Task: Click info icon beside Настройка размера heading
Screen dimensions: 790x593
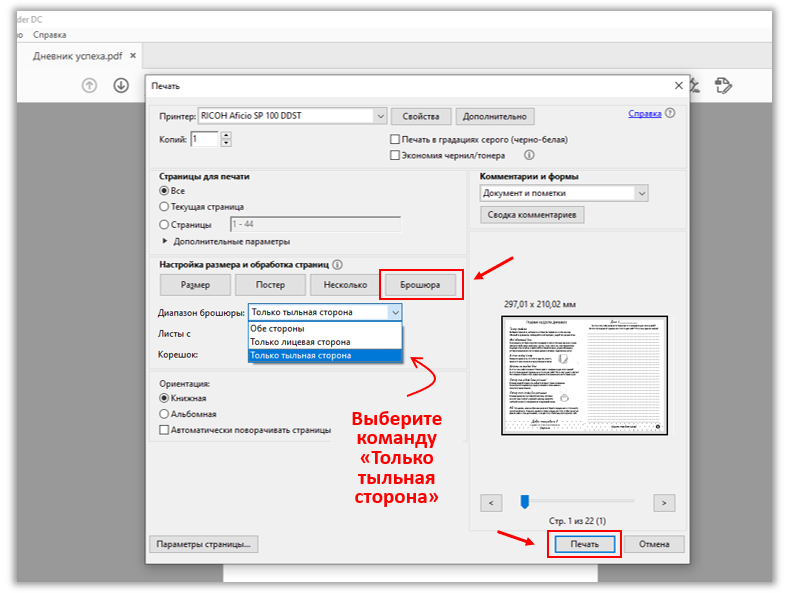Action: coord(338,265)
